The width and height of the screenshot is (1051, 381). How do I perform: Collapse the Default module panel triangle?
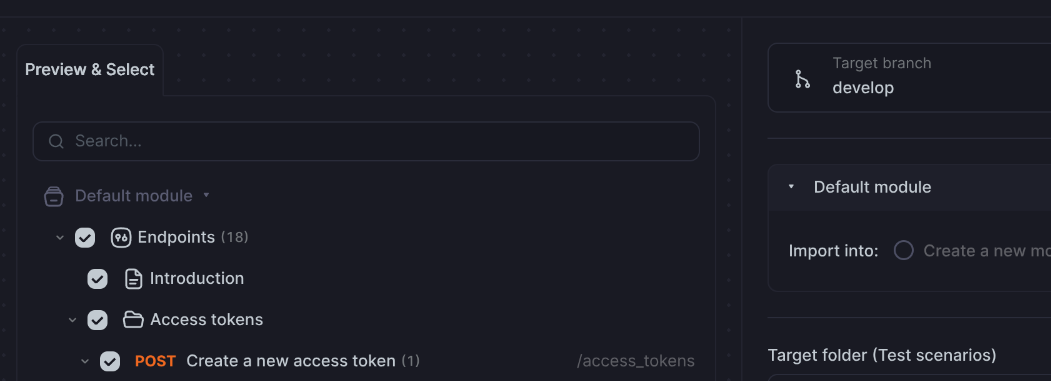pyautogui.click(x=791, y=186)
